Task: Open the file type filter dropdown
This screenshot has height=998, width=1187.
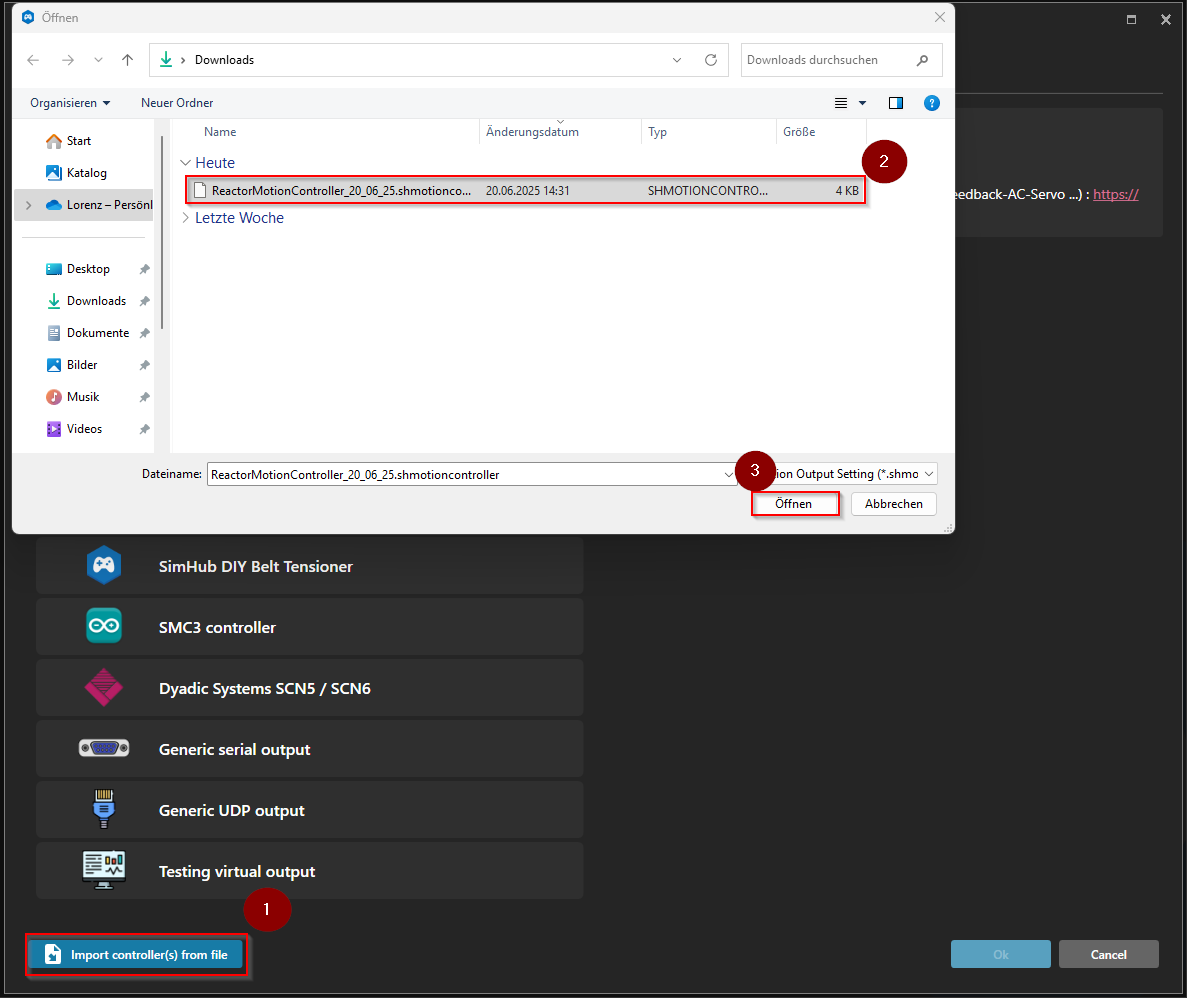Action: tap(927, 473)
